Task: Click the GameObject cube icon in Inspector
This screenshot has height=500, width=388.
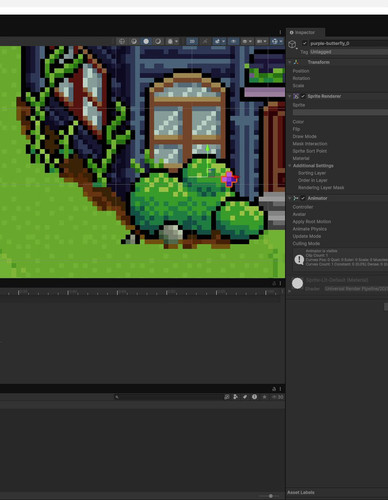Action: pos(292,45)
